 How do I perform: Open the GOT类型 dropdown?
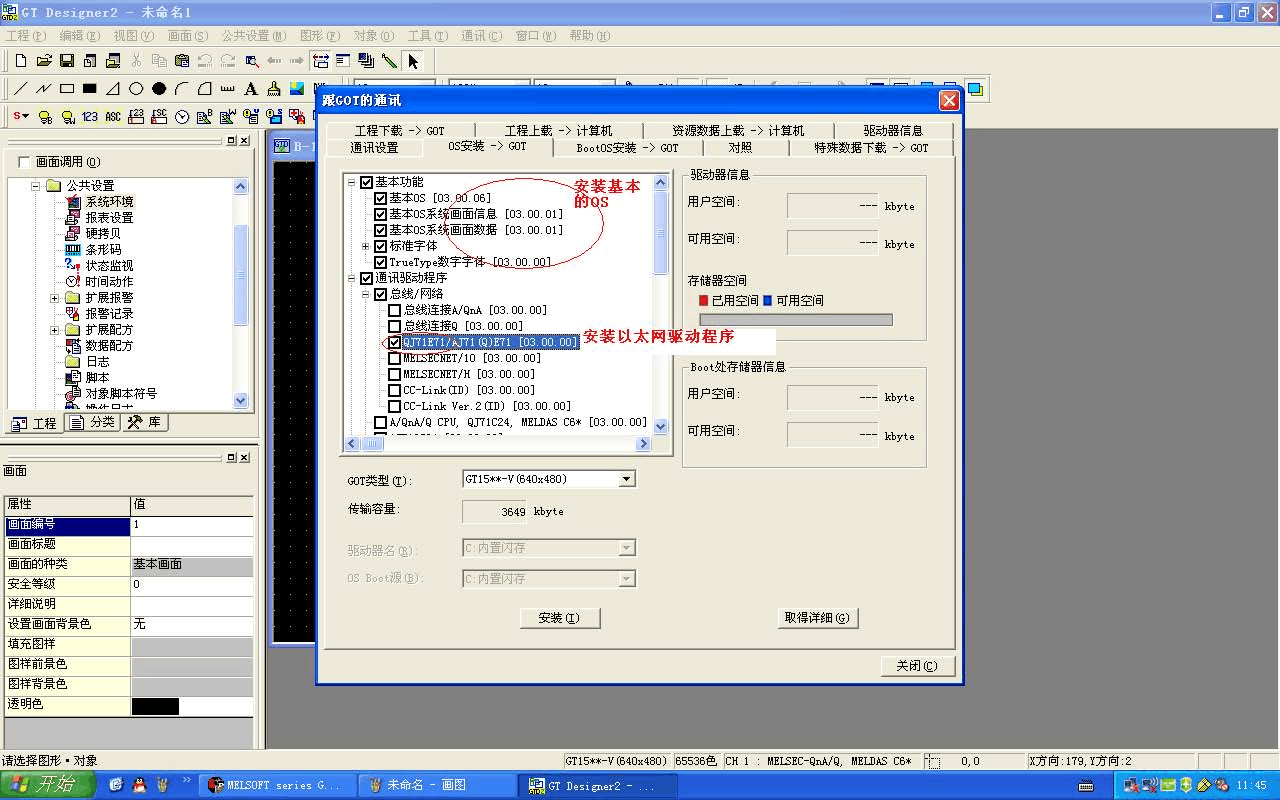(627, 479)
